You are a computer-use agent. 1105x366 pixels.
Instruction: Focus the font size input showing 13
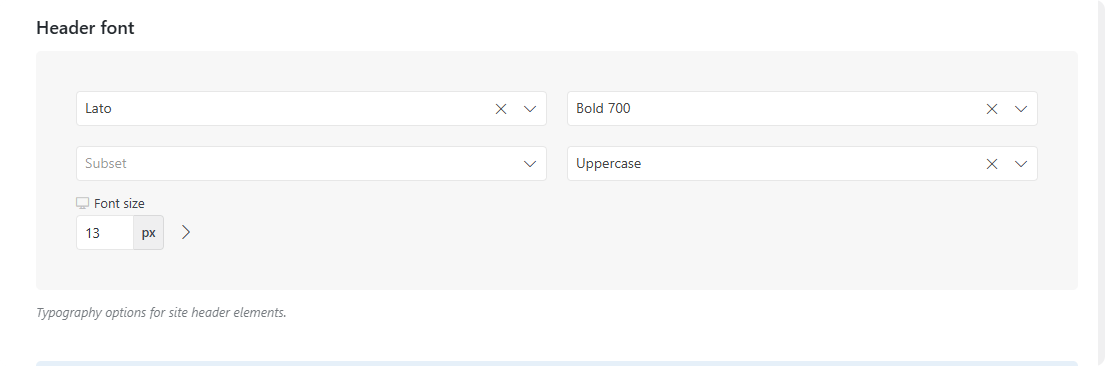105,233
